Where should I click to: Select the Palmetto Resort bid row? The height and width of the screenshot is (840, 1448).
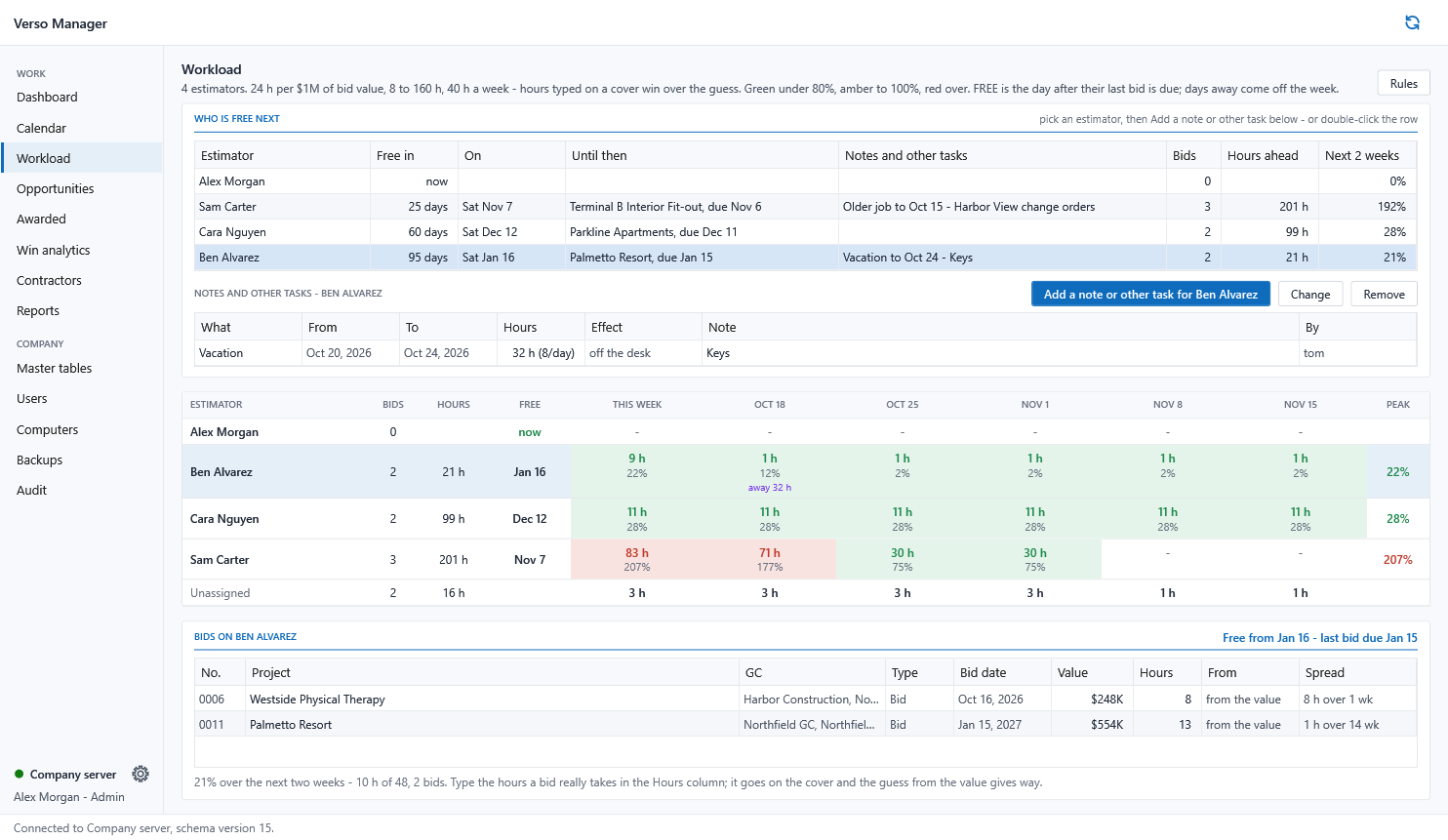click(x=805, y=724)
